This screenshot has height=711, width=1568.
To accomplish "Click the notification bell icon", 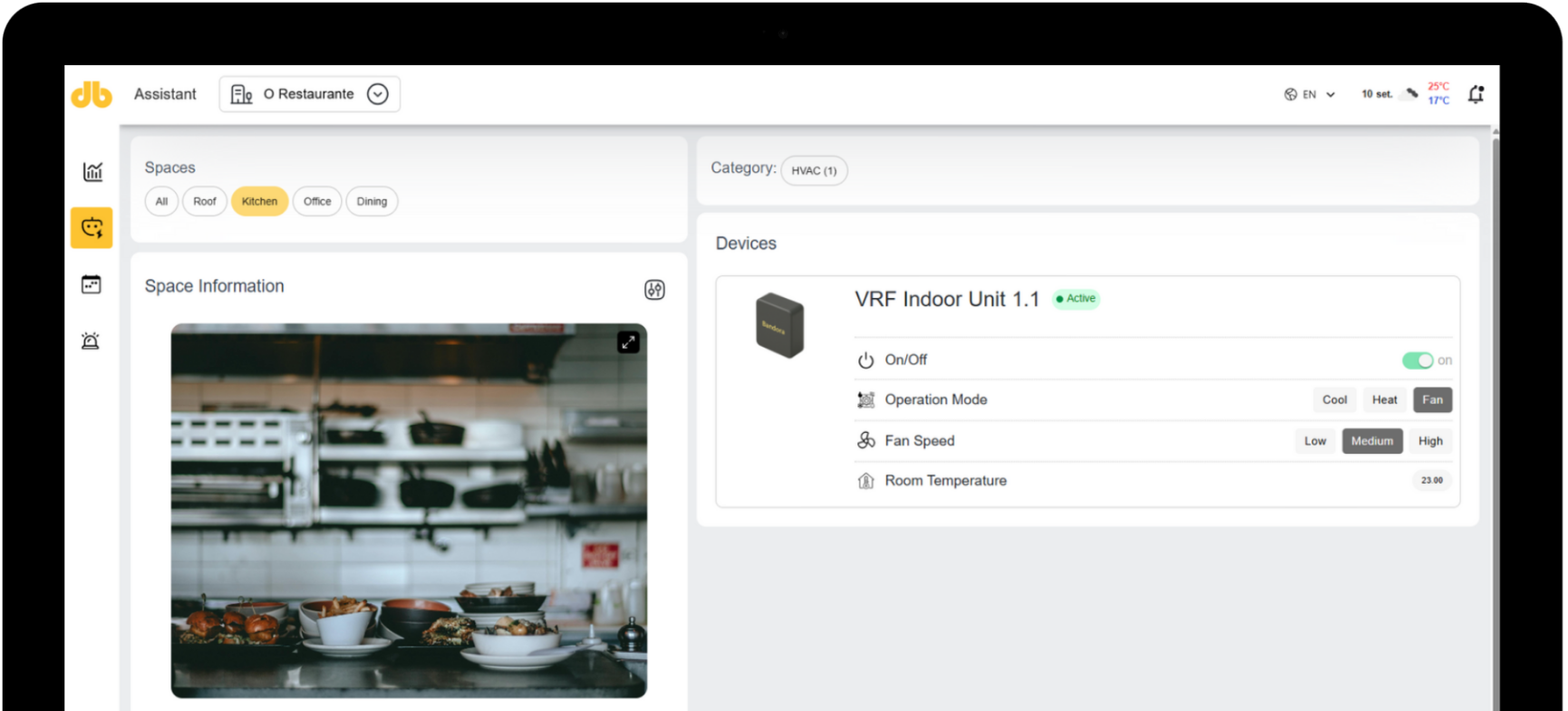I will tap(1476, 94).
